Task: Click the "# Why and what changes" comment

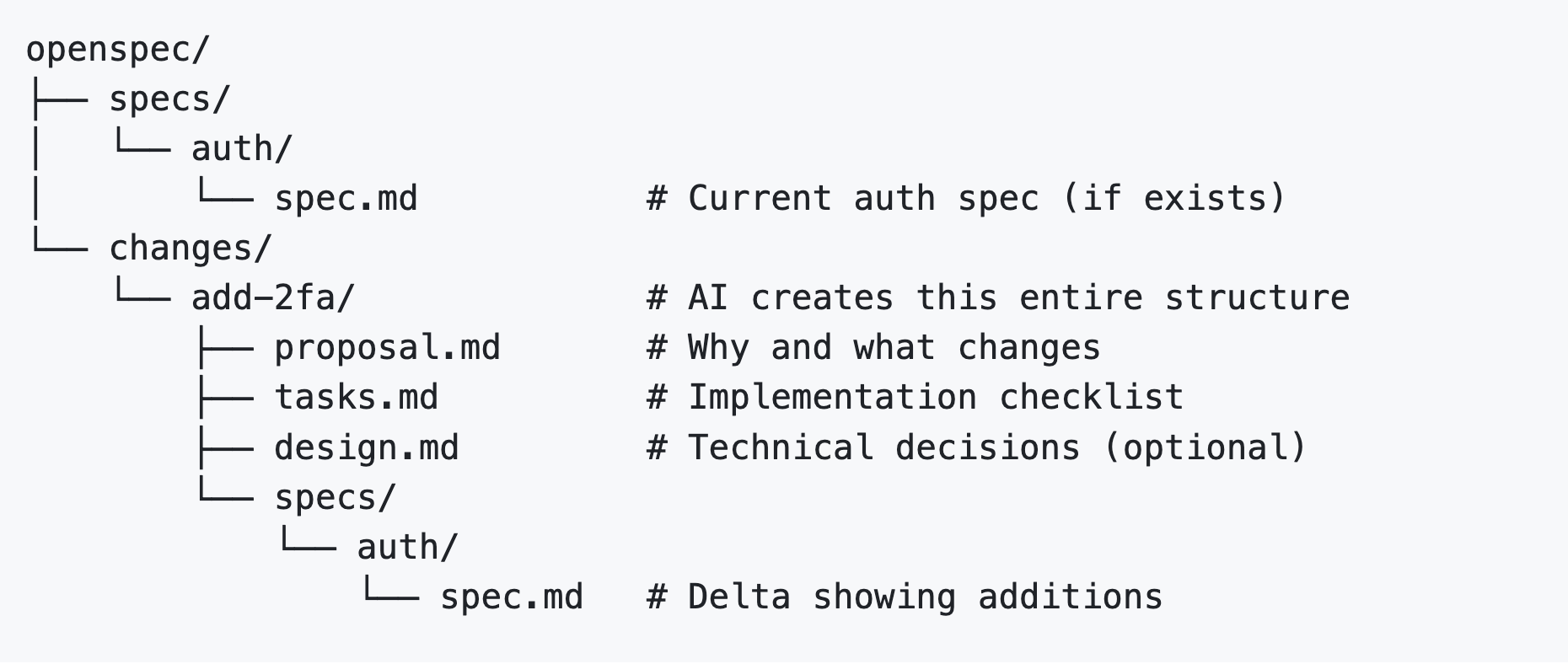Action: pos(873,348)
